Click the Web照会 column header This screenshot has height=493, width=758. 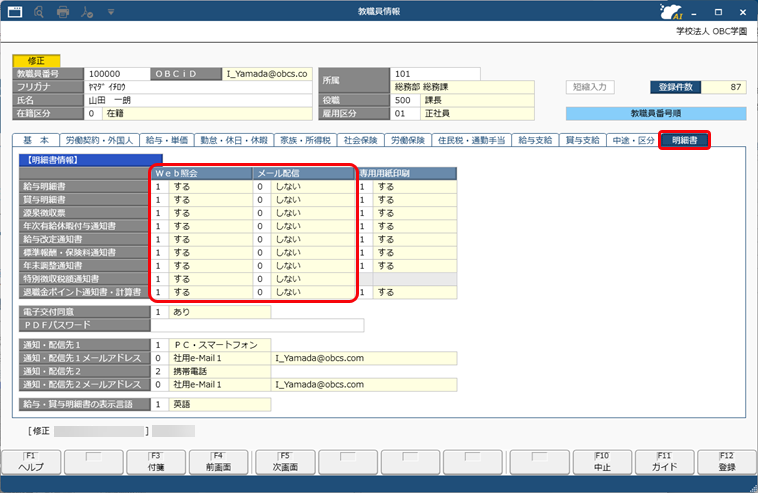202,174
